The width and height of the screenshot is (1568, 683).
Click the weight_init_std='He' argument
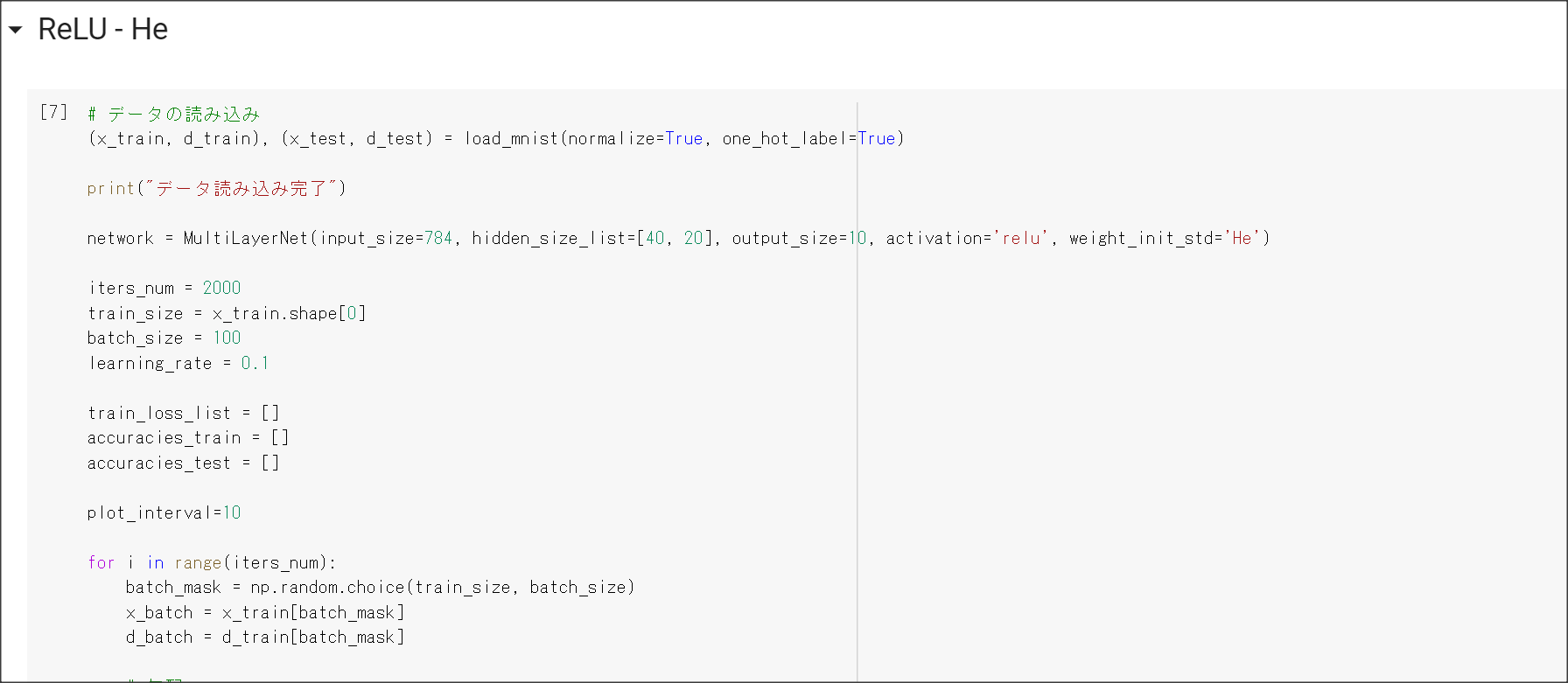[1165, 238]
